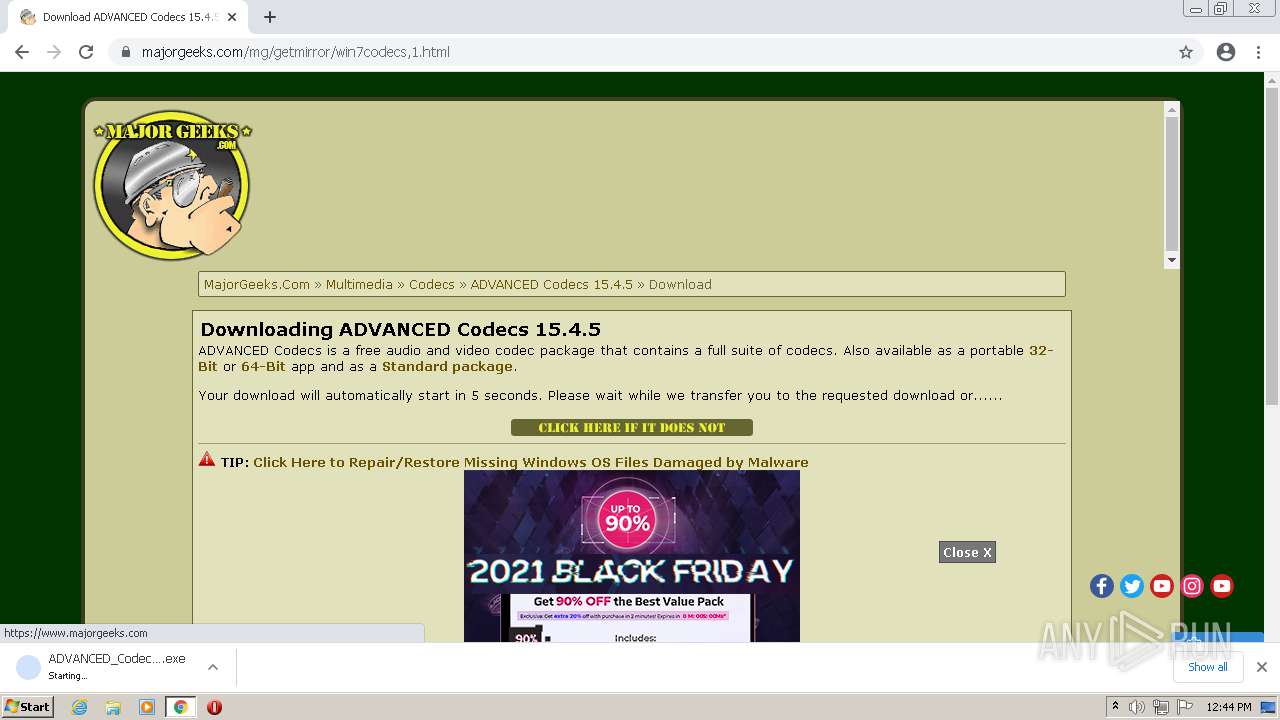Open the Repair/Restore Missing Windows Files tip
The image size is (1280, 720).
point(531,463)
